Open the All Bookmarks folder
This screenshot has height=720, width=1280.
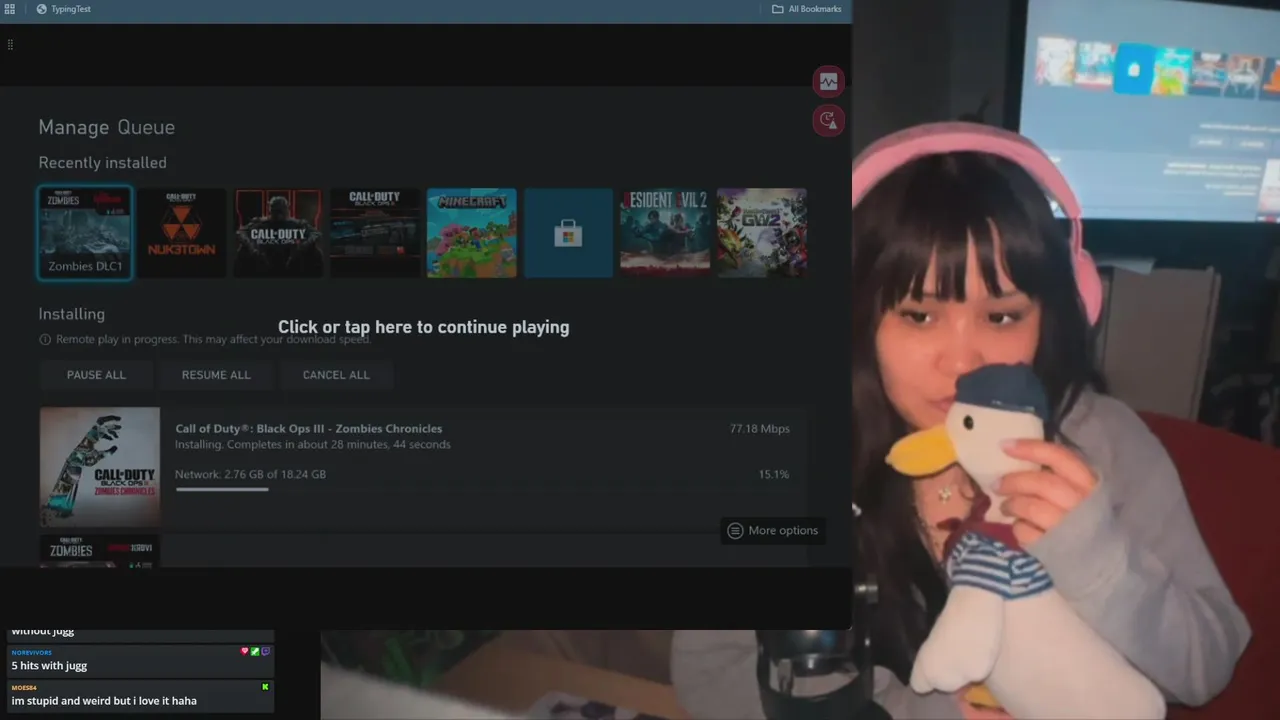(x=806, y=9)
